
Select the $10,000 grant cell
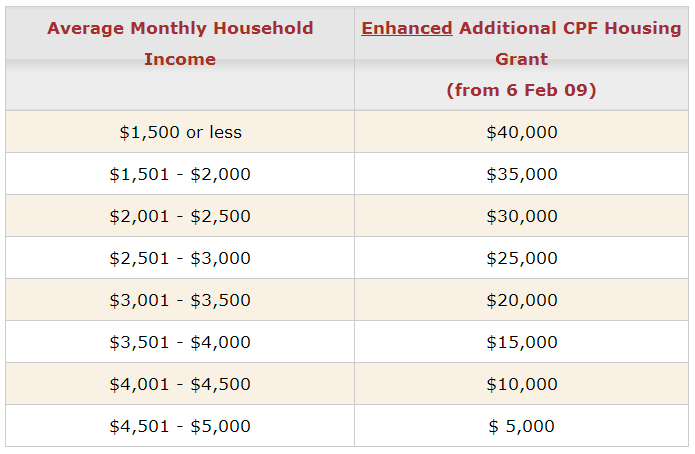[x=521, y=384]
